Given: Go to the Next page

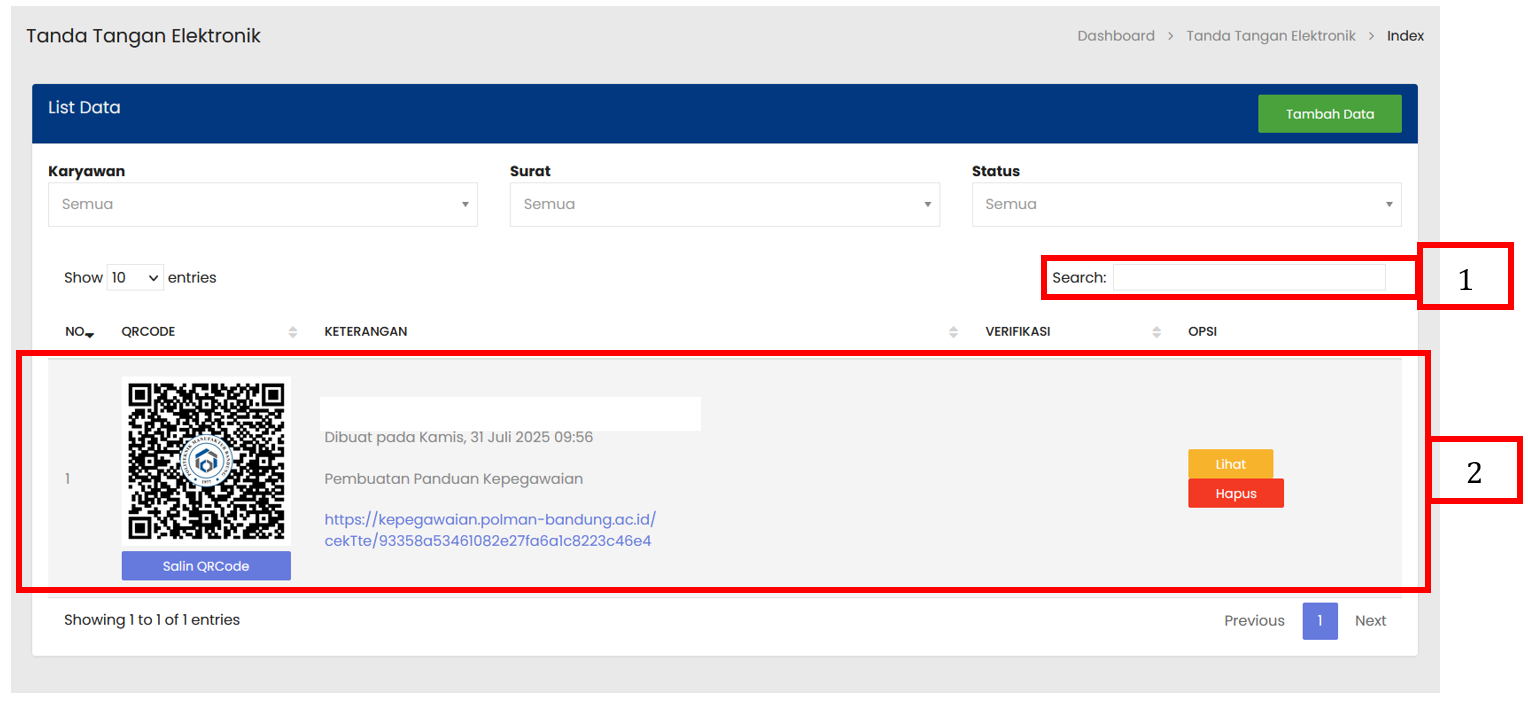Looking at the screenshot, I should click(x=1370, y=621).
